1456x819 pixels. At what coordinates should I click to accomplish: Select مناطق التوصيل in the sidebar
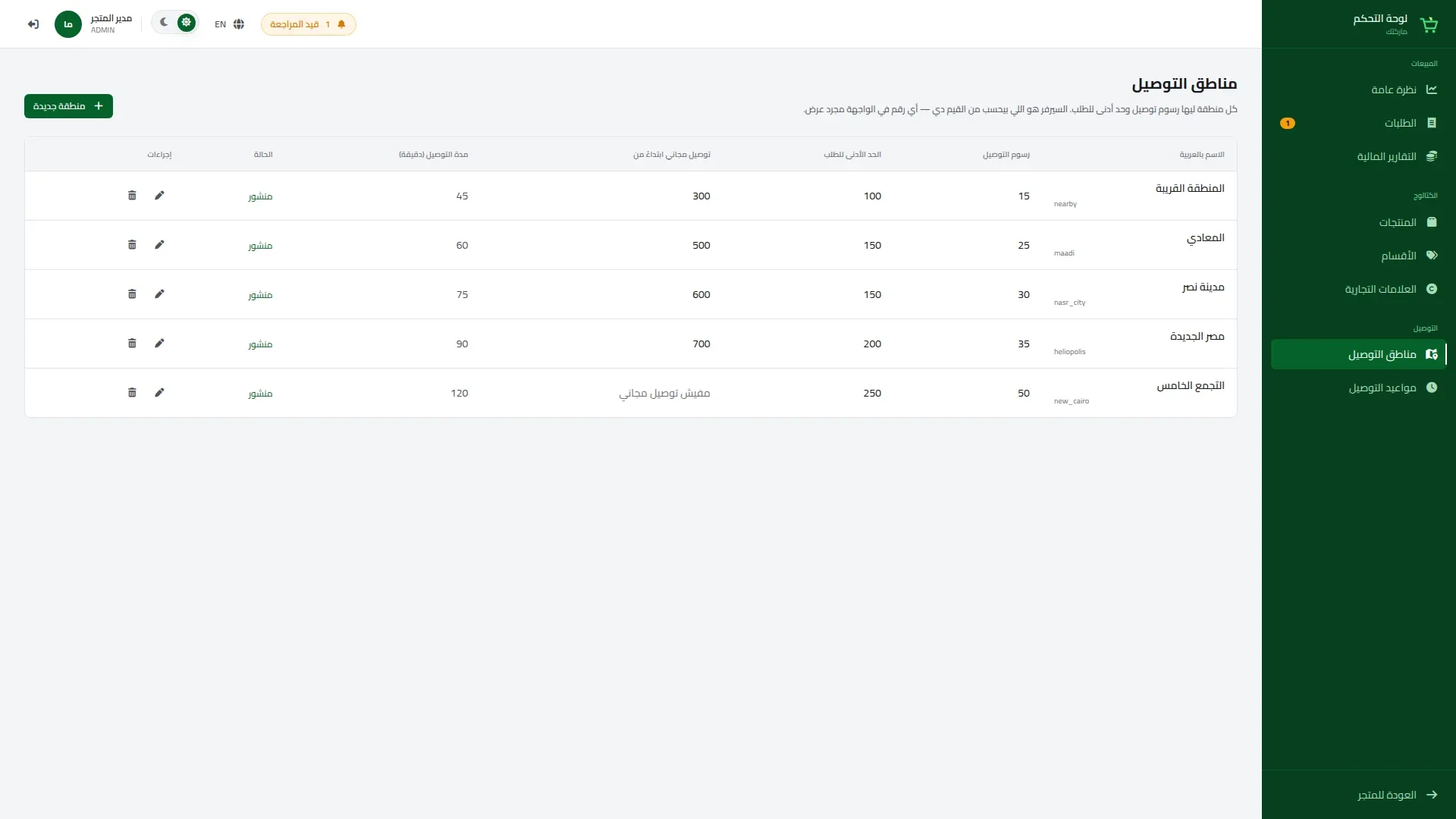1359,354
